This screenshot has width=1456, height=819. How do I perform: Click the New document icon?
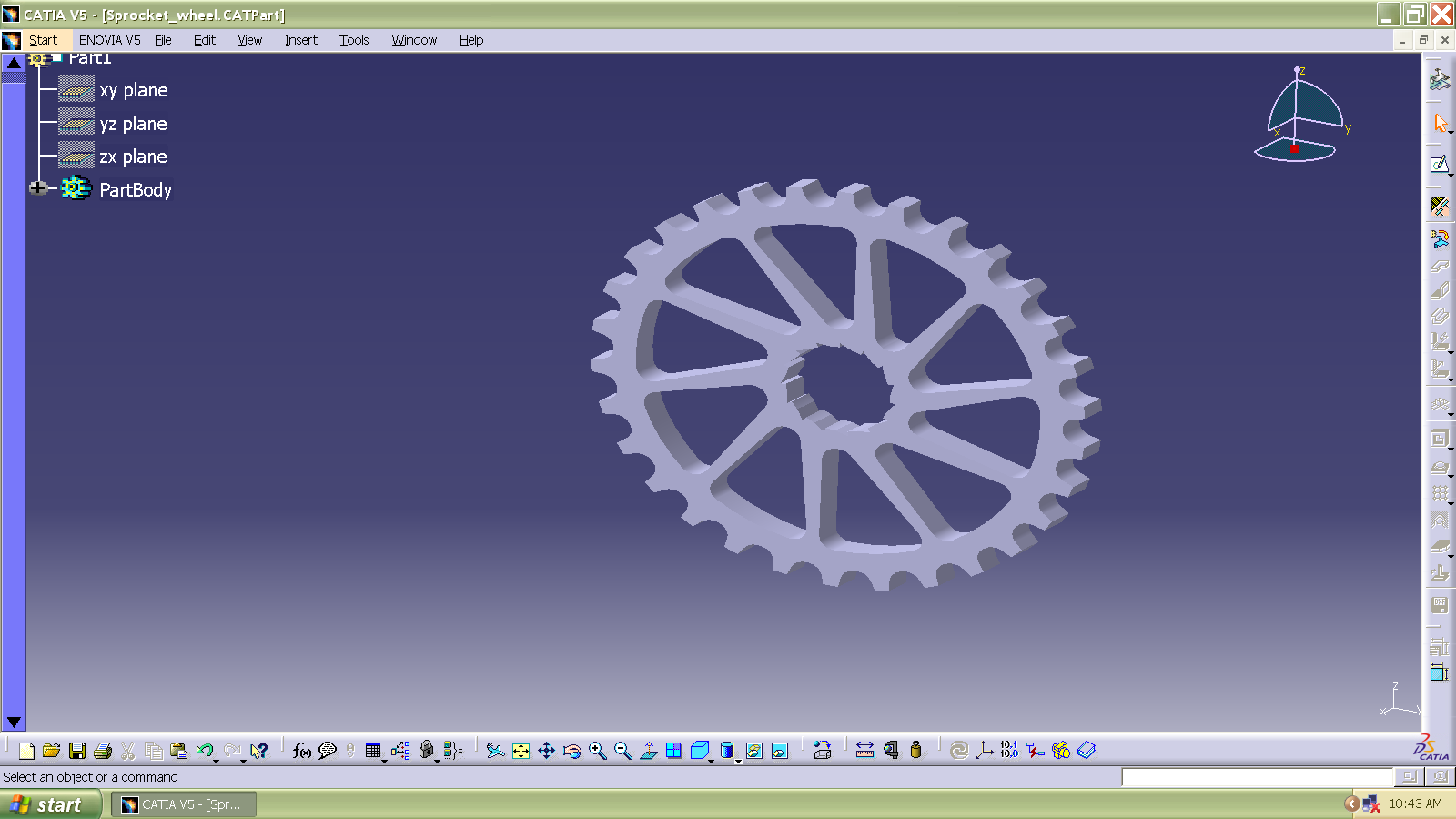[x=26, y=751]
